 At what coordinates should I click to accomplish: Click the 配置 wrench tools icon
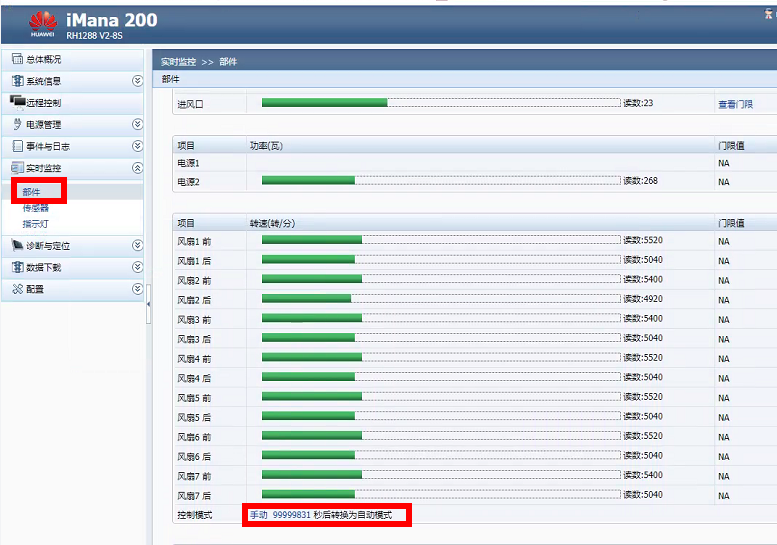17,289
